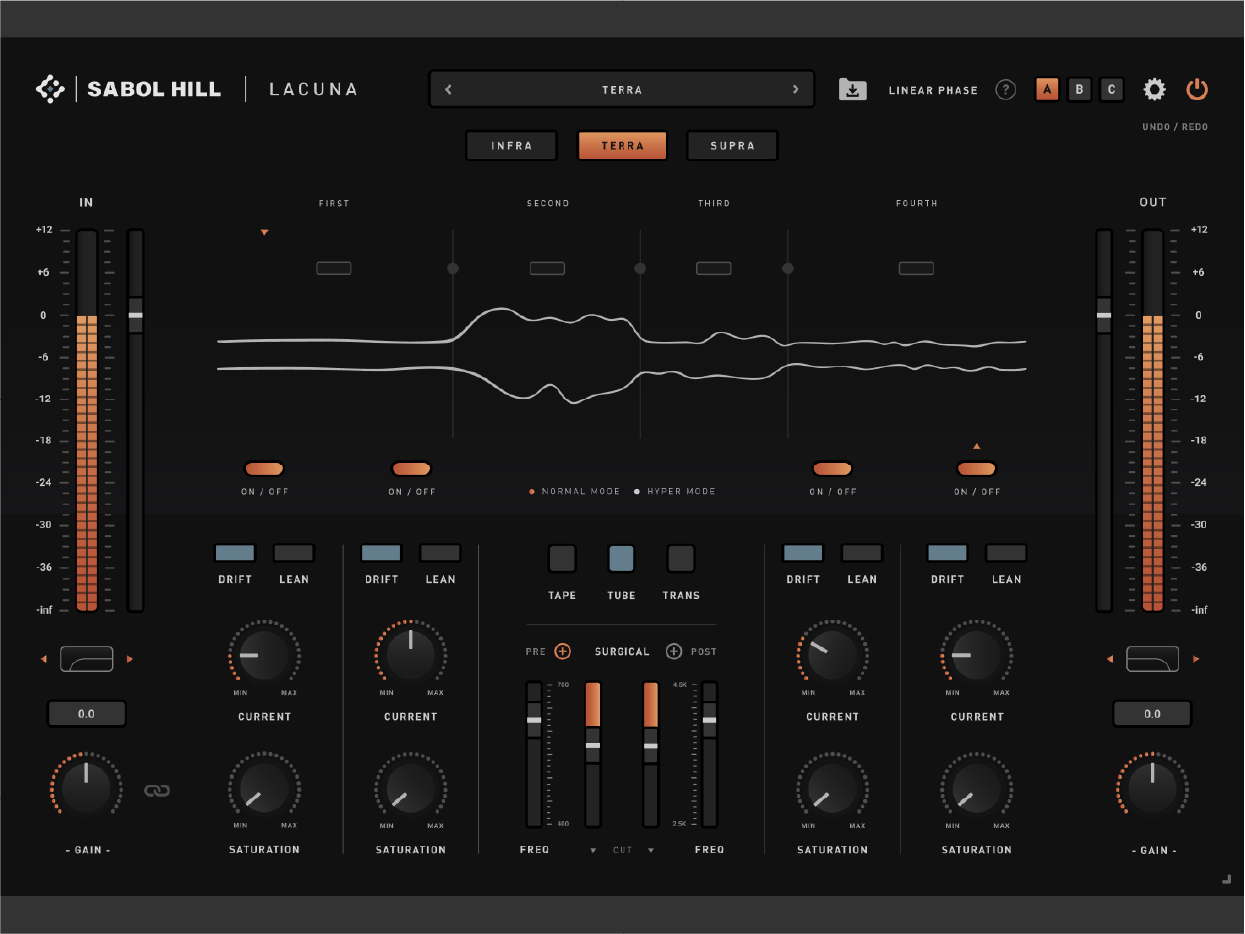The image size is (1245, 934).
Task: Click the output level fader handle
Action: tap(1104, 315)
